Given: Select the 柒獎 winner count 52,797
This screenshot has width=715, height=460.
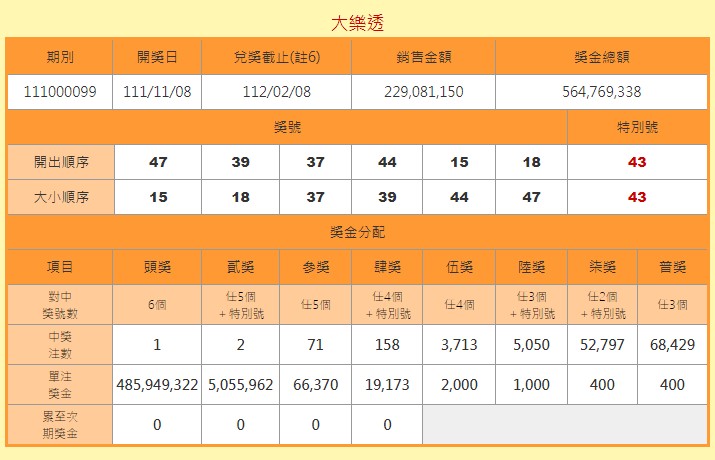Looking at the screenshot, I should pos(602,345).
